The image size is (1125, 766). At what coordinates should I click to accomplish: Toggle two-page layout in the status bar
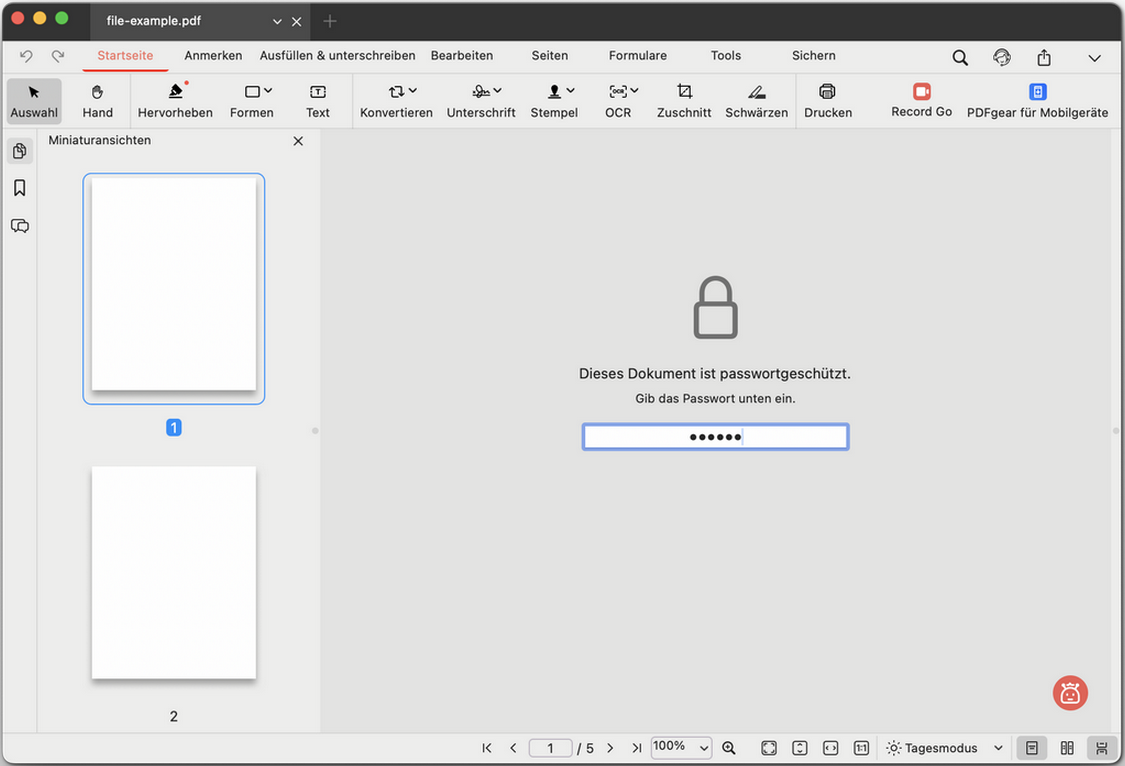pos(1066,747)
